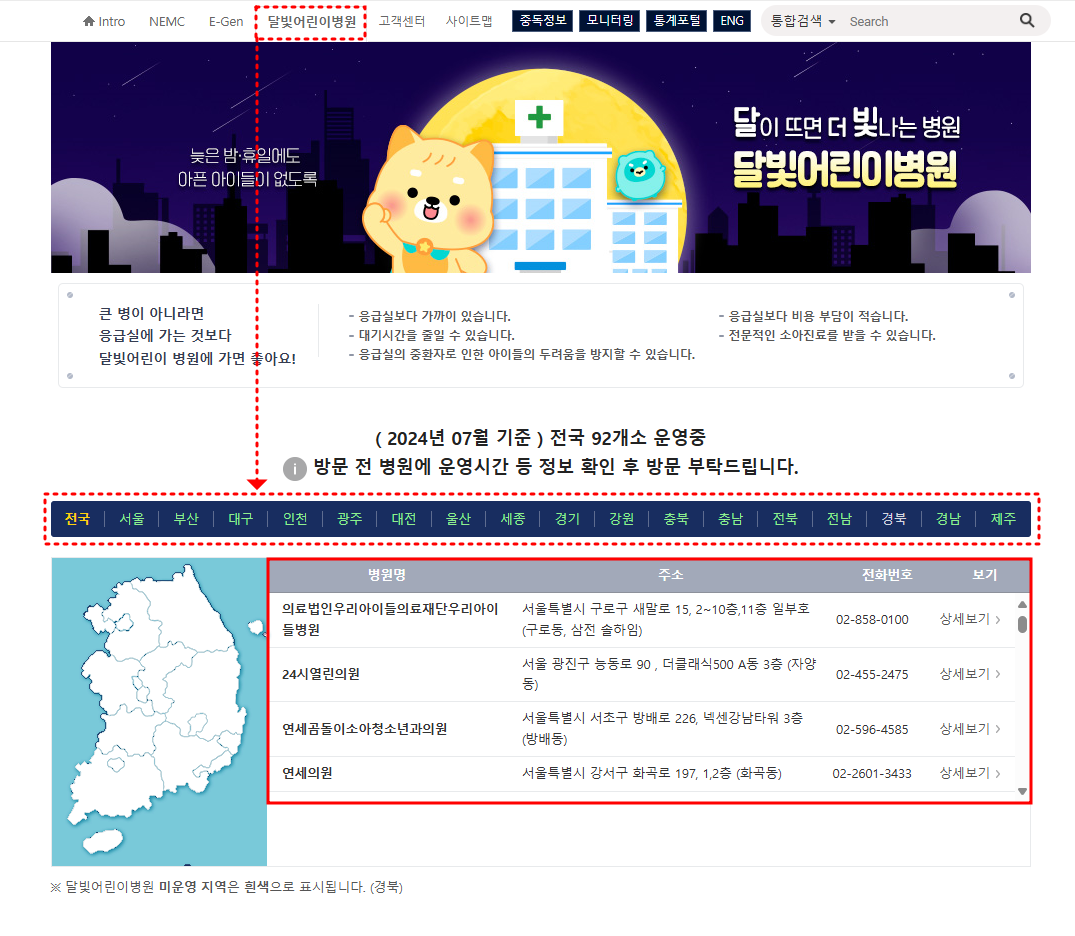This screenshot has width=1075, height=936.
Task: Open the NEMC menu link
Action: point(166,20)
